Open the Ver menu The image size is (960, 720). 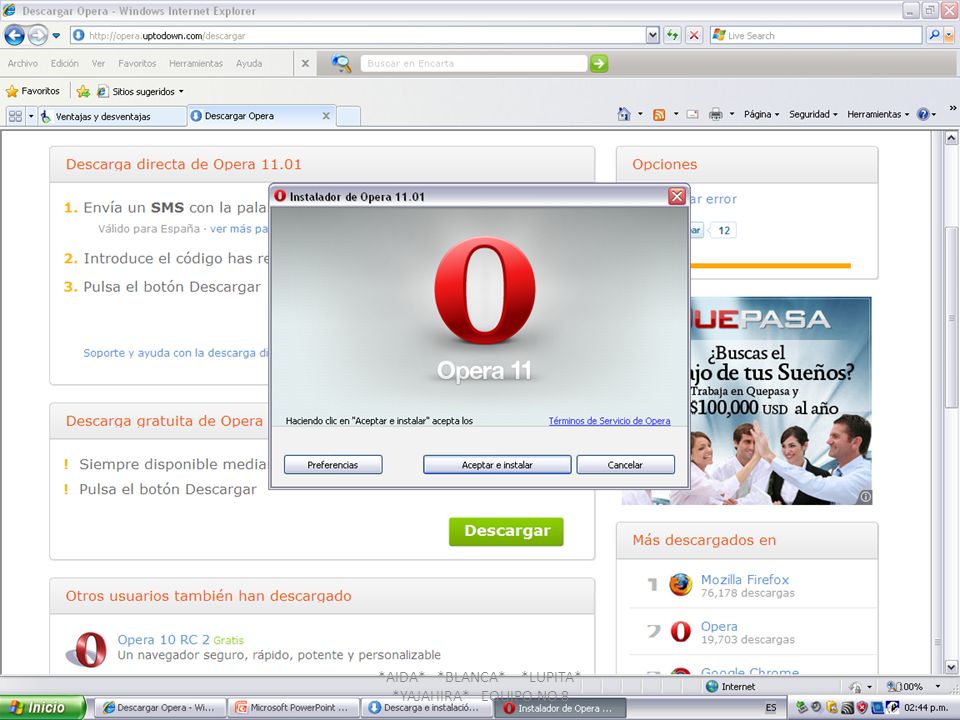[x=98, y=63]
